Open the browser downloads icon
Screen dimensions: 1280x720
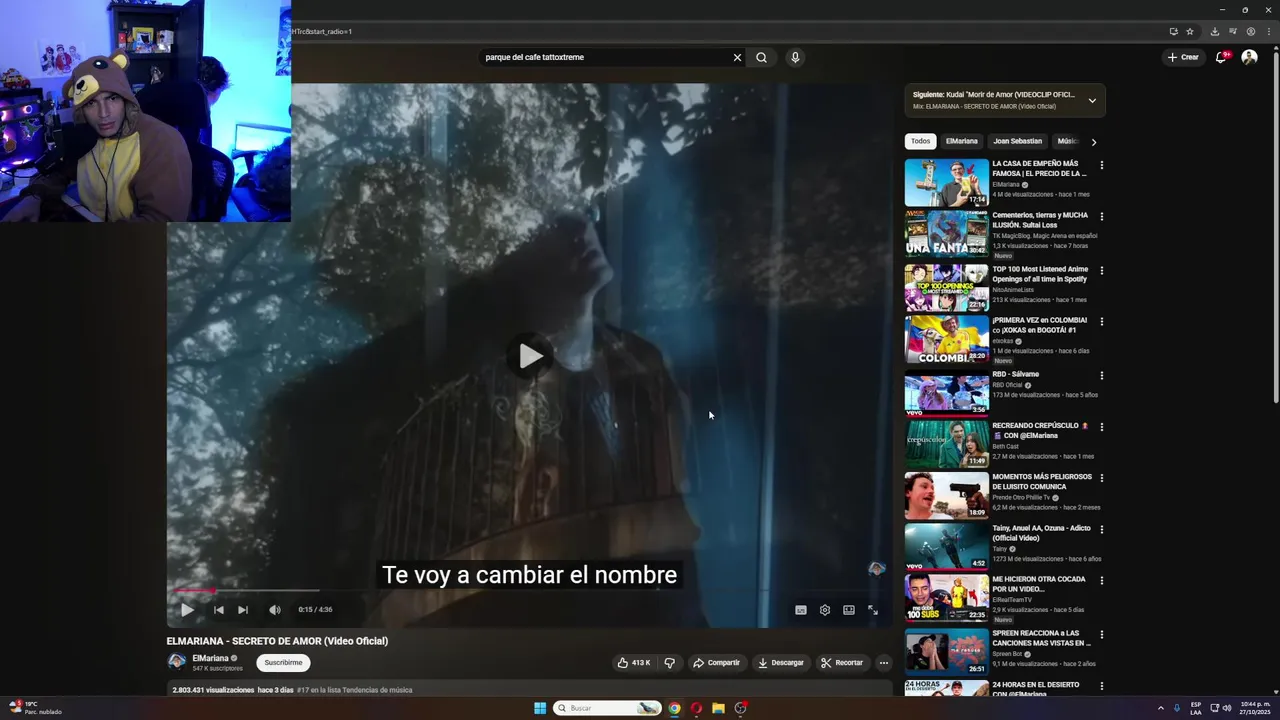pyautogui.click(x=1215, y=31)
